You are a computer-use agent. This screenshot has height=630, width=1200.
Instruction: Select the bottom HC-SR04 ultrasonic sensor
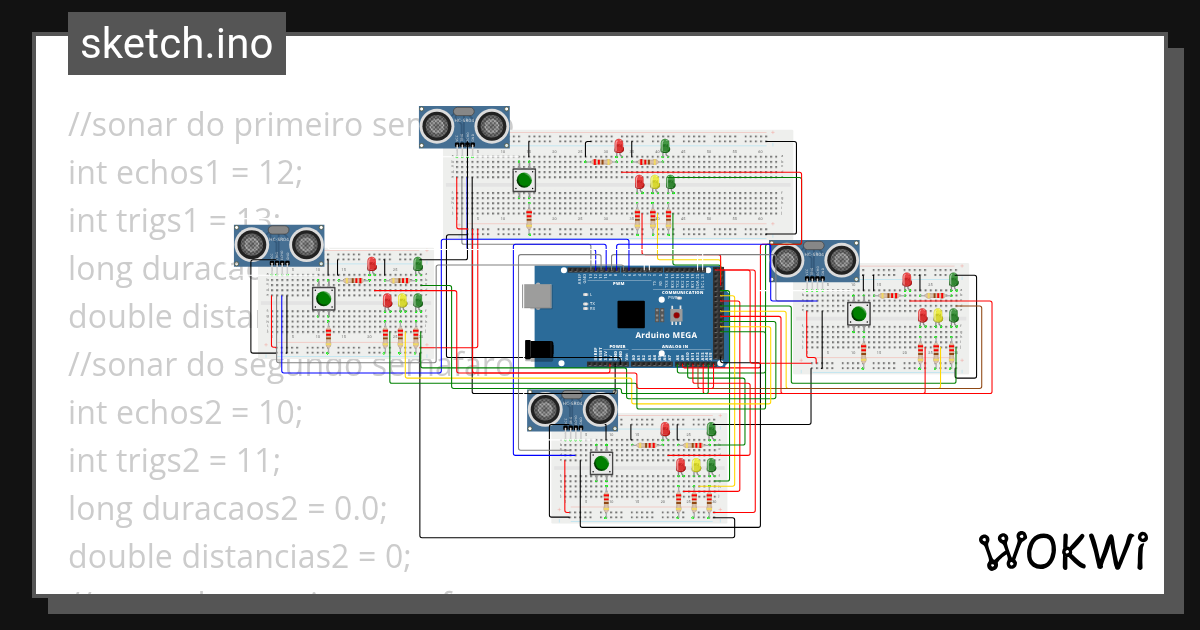click(x=573, y=408)
